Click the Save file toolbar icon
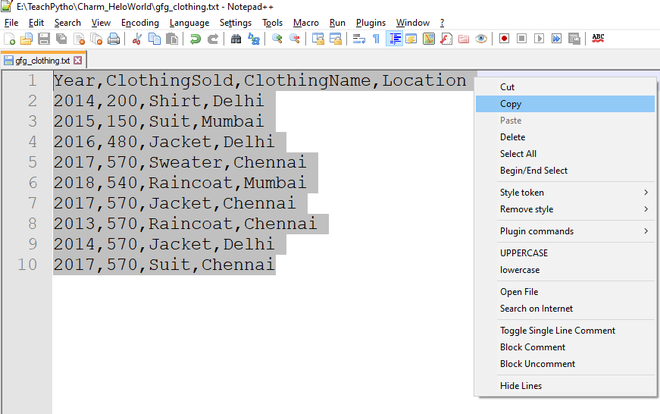Viewport: 660px width, 414px height. 44,39
